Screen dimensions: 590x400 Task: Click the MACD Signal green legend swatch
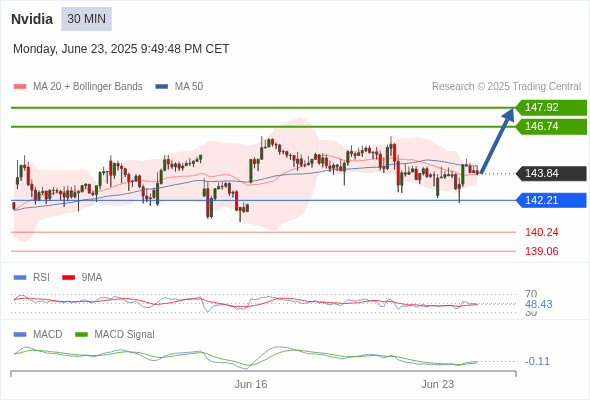(x=81, y=335)
